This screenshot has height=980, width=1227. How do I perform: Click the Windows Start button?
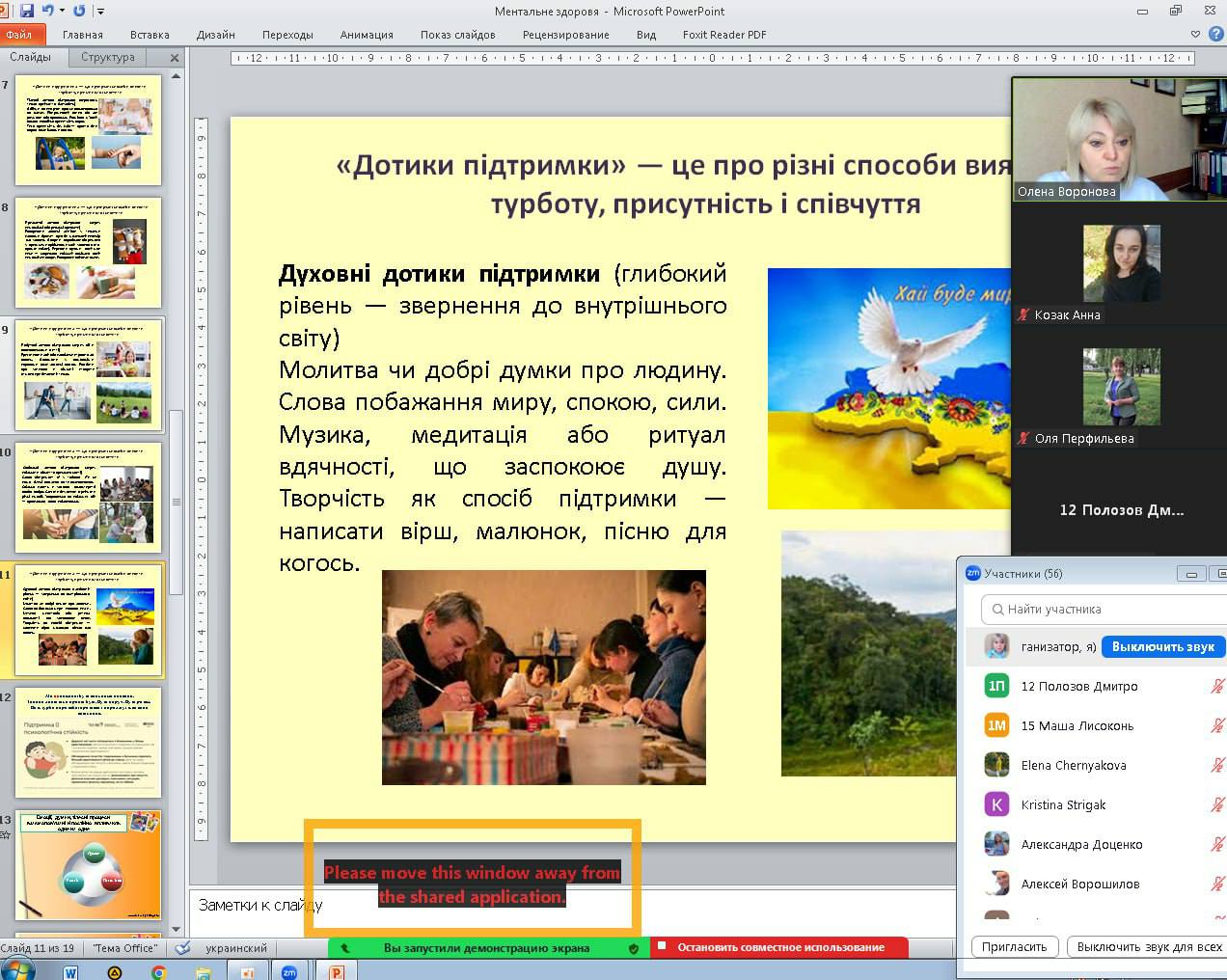(x=17, y=970)
